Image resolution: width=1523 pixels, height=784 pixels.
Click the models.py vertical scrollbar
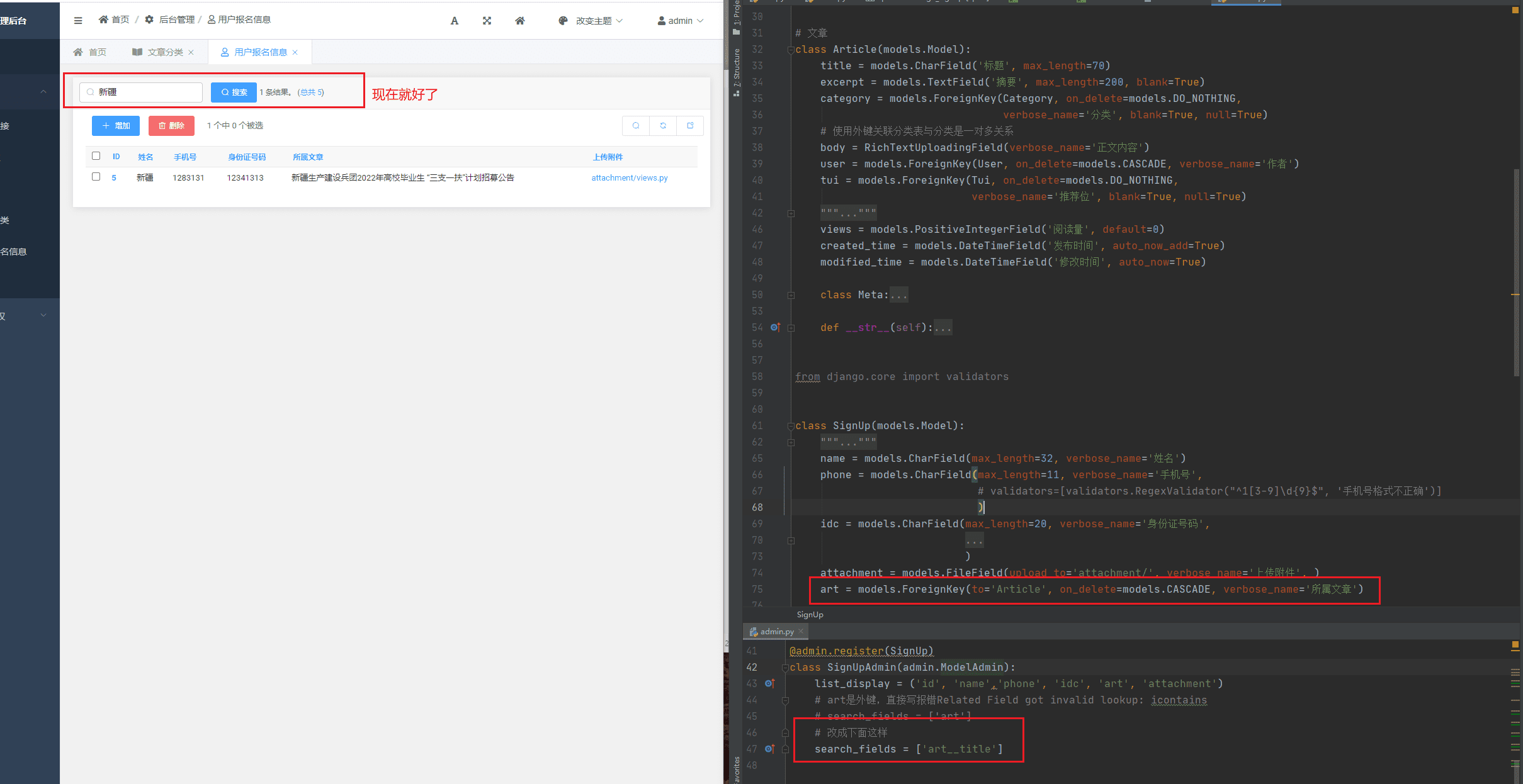click(1516, 272)
